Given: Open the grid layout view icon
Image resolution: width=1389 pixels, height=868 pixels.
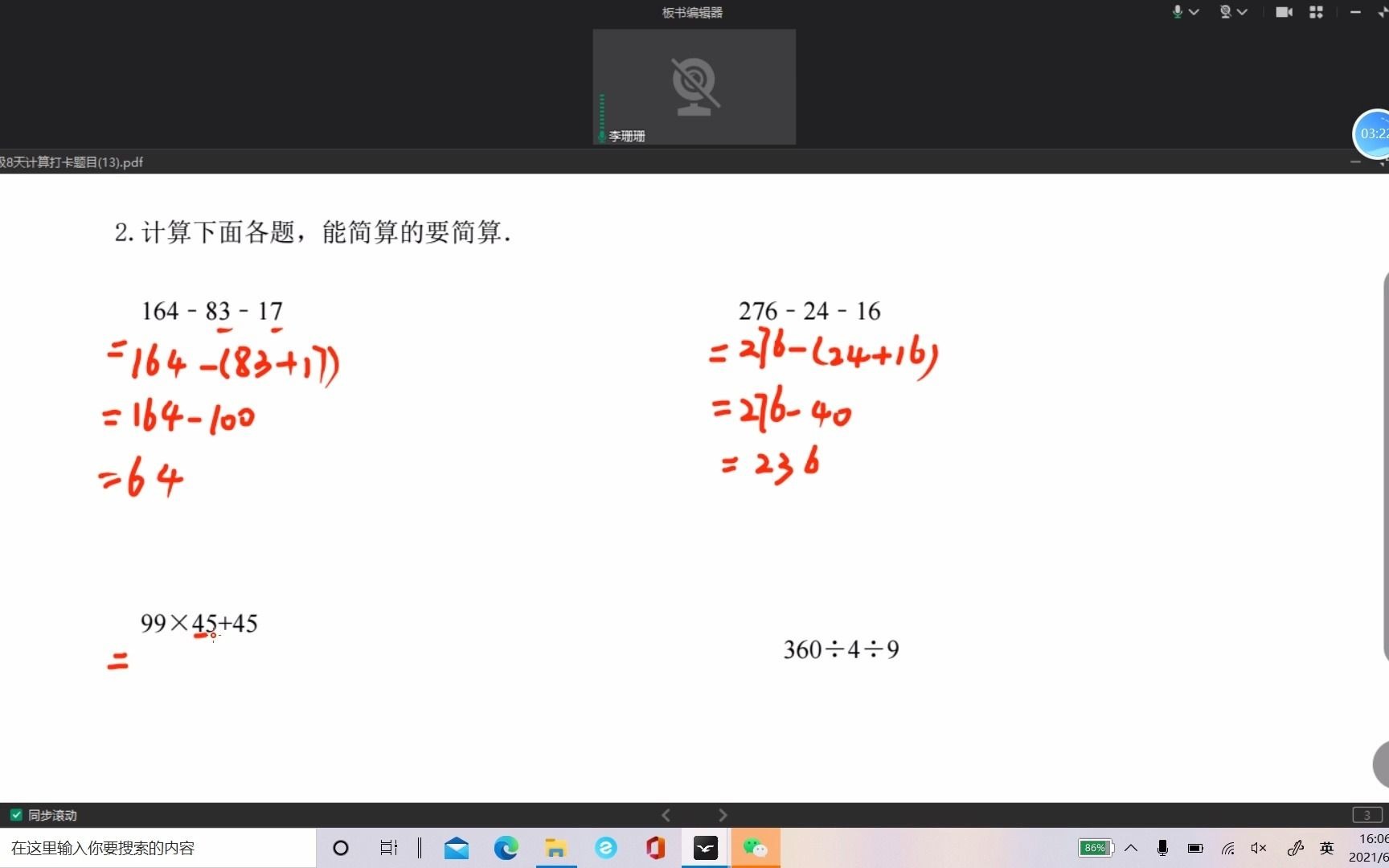Looking at the screenshot, I should (x=1316, y=12).
